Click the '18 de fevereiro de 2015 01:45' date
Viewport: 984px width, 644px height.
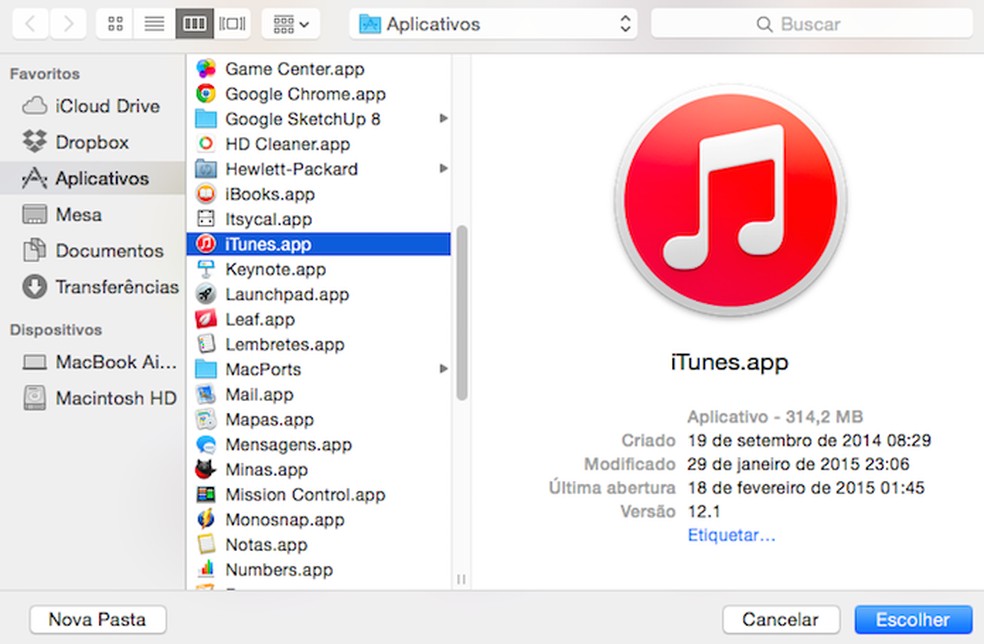click(806, 488)
